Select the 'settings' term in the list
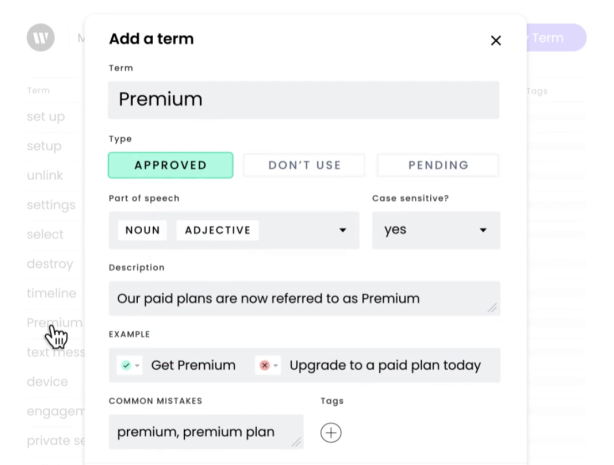 [x=51, y=205]
